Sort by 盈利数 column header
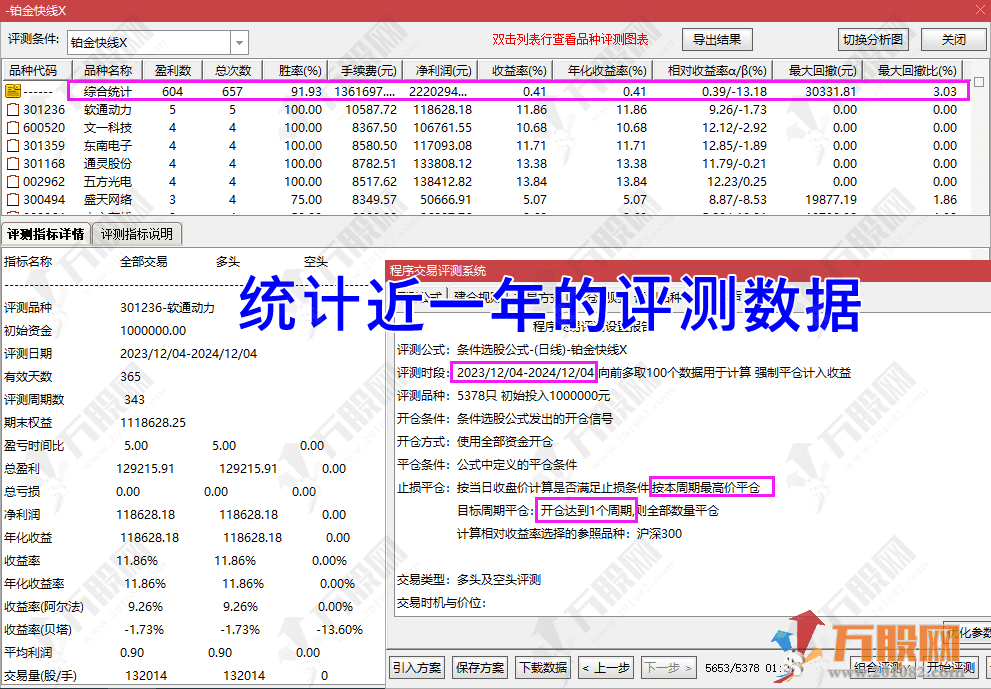 point(173,70)
